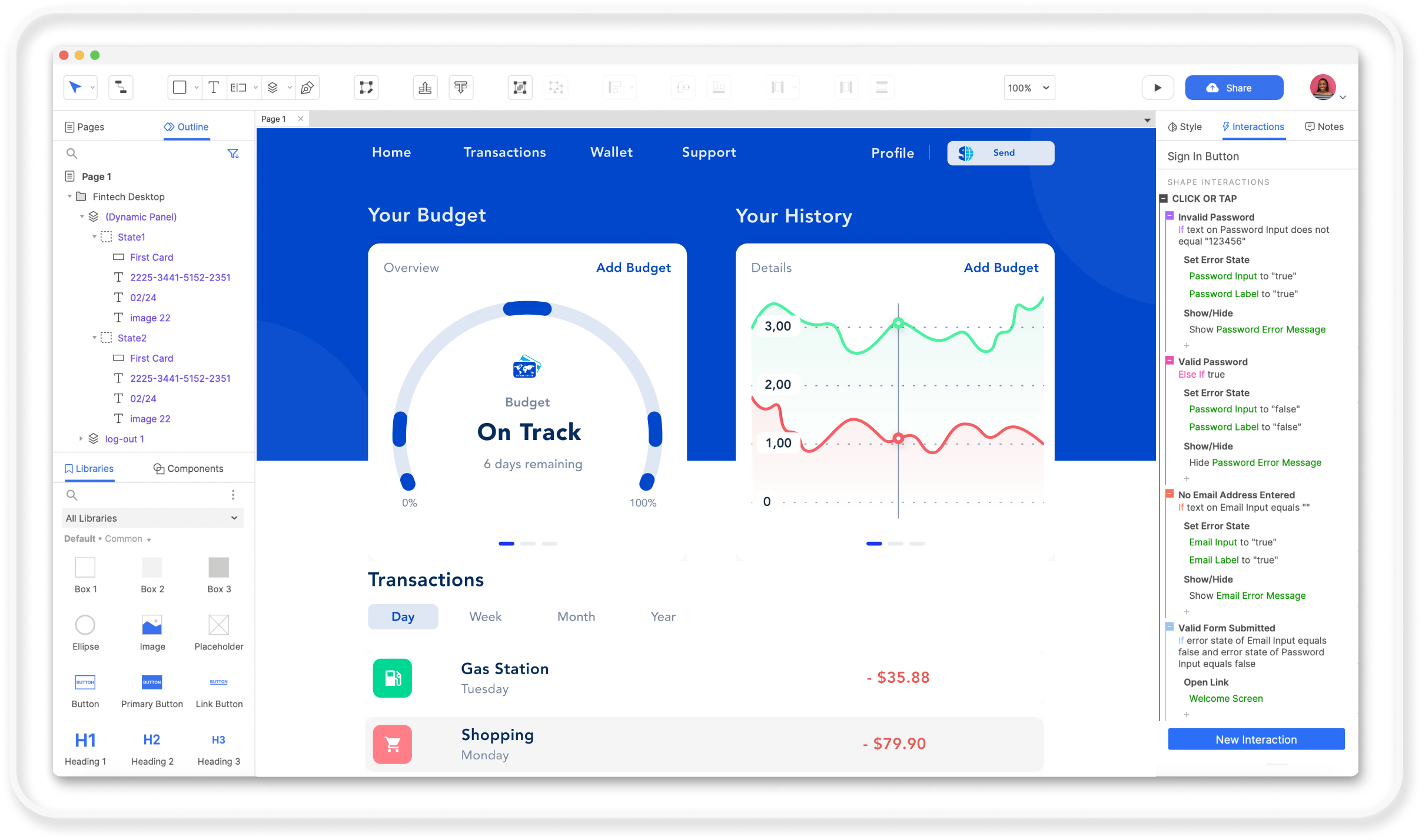Image resolution: width=1422 pixels, height=840 pixels.
Task: Click the outline filter funnel icon
Action: tap(233, 154)
